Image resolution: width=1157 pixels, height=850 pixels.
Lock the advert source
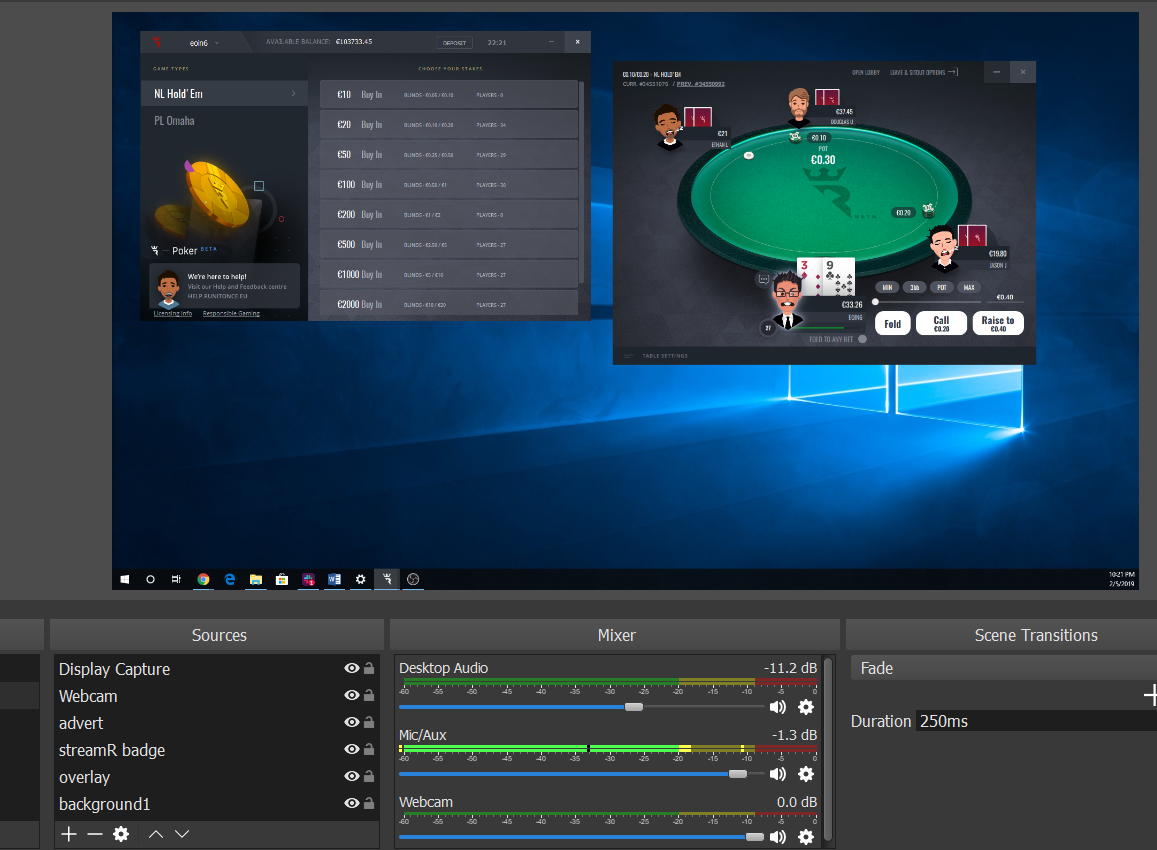(369, 722)
